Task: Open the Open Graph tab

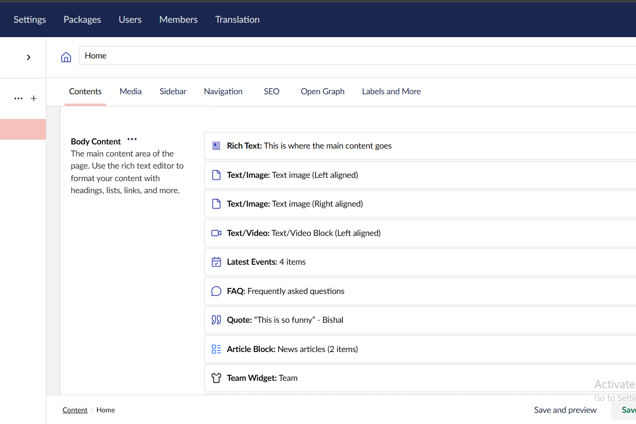Action: coord(322,91)
